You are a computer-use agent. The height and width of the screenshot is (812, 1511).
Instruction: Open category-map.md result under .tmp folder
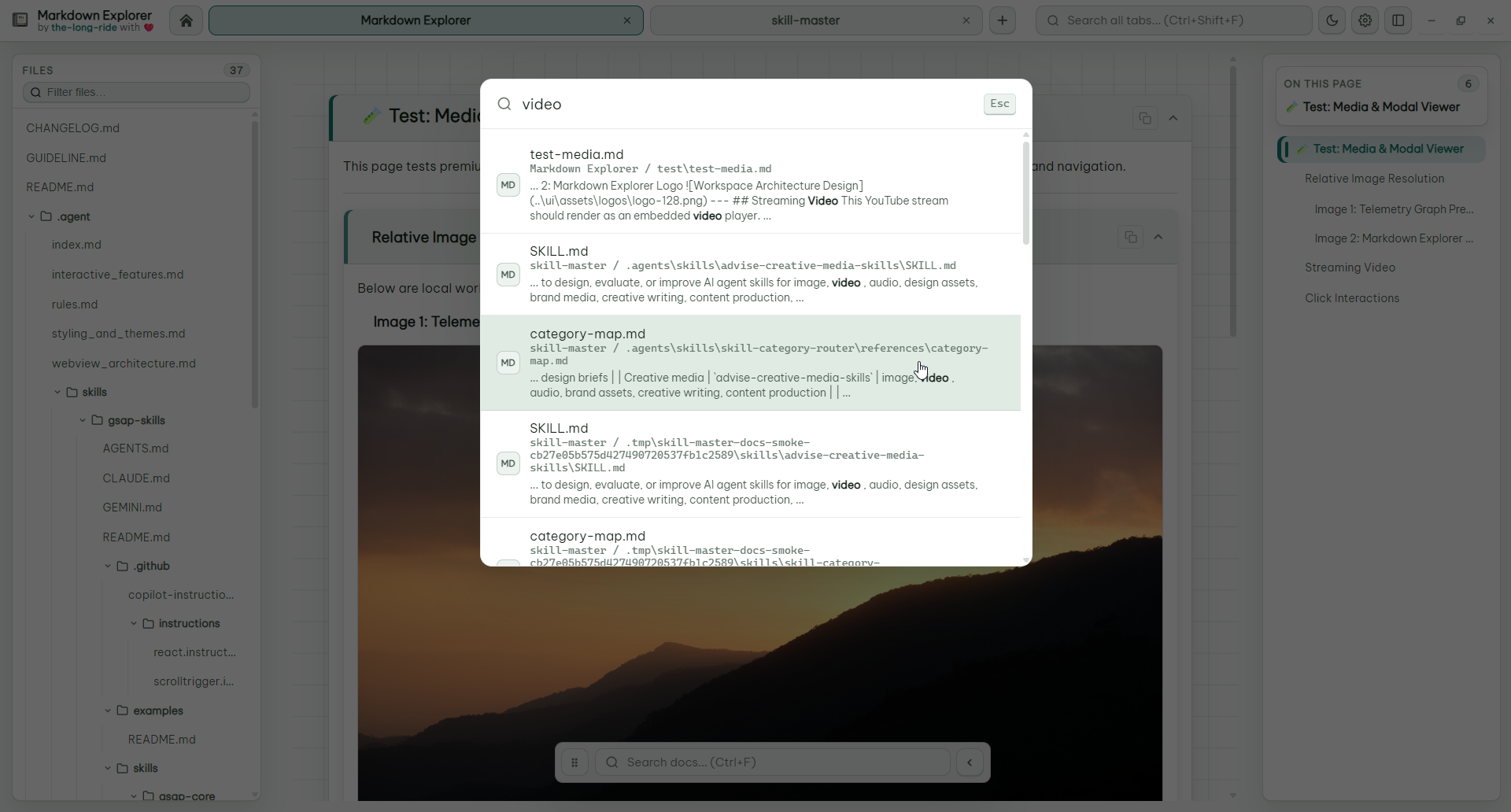click(750, 542)
